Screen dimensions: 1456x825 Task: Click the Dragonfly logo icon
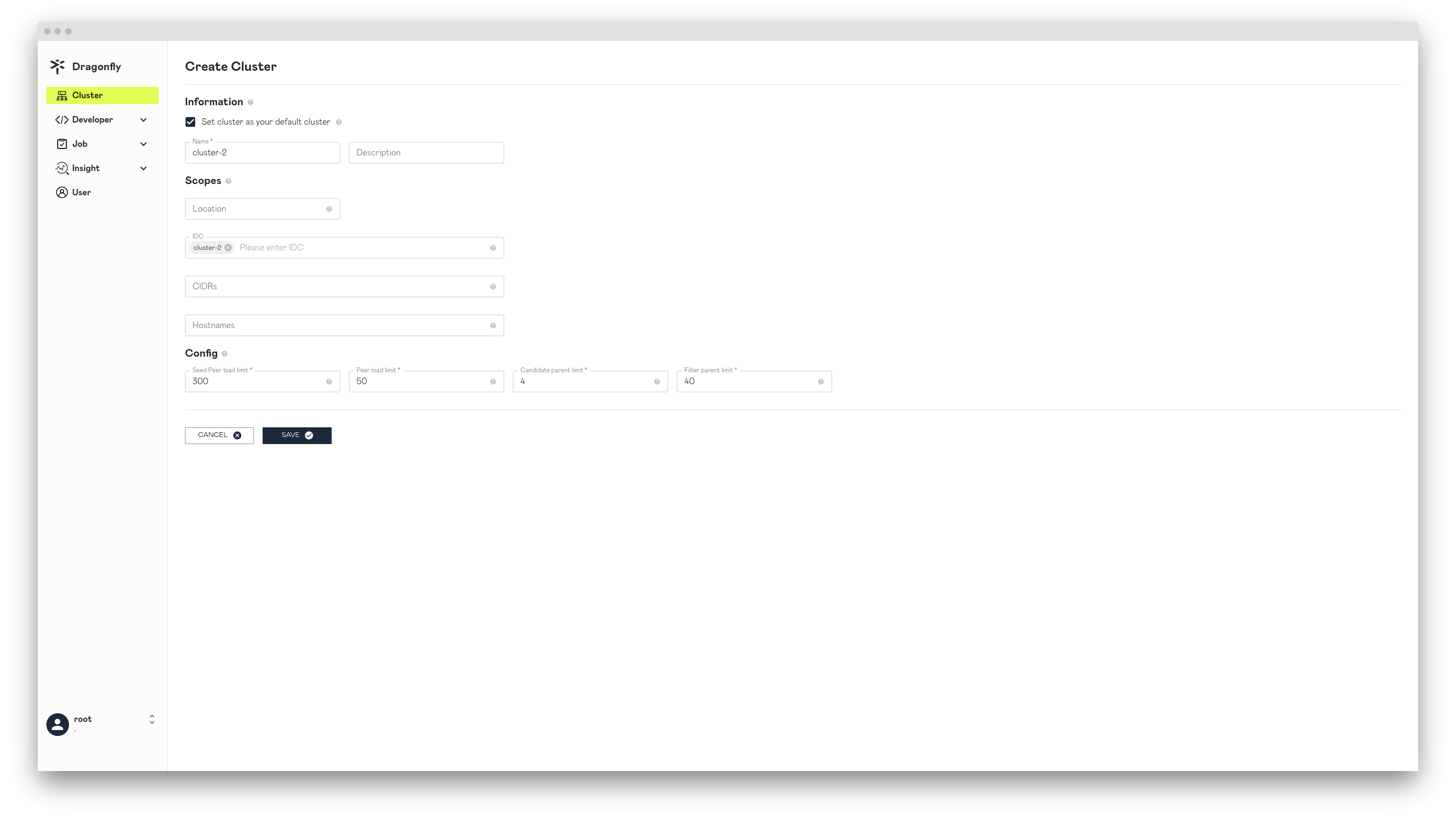point(57,66)
